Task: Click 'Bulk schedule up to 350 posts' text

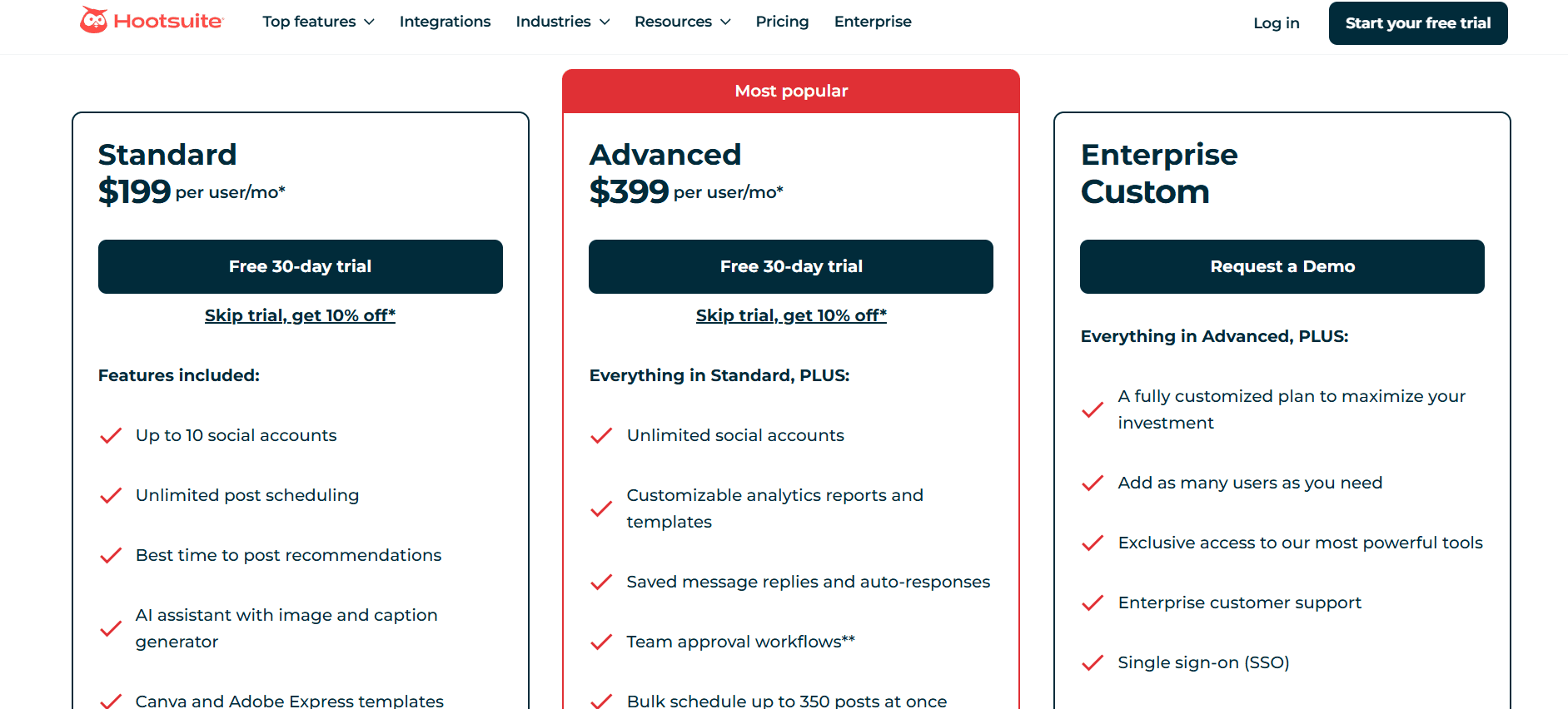Action: pyautogui.click(x=787, y=701)
